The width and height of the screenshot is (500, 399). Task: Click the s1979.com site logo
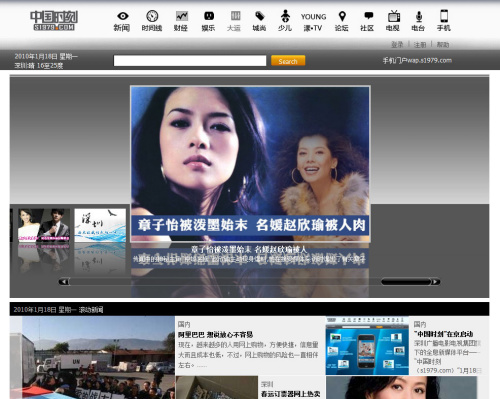(54, 21)
